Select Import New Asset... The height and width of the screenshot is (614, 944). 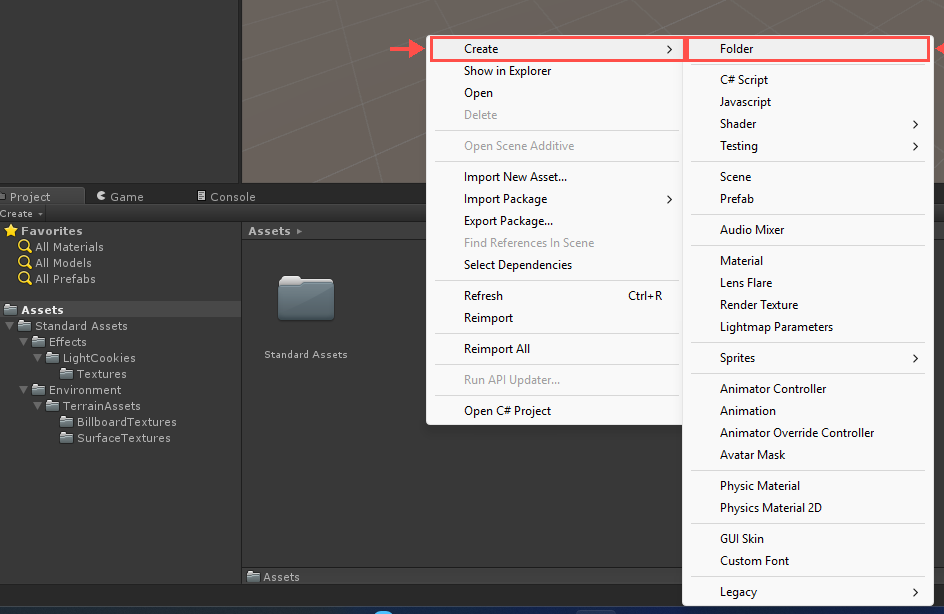556,177
